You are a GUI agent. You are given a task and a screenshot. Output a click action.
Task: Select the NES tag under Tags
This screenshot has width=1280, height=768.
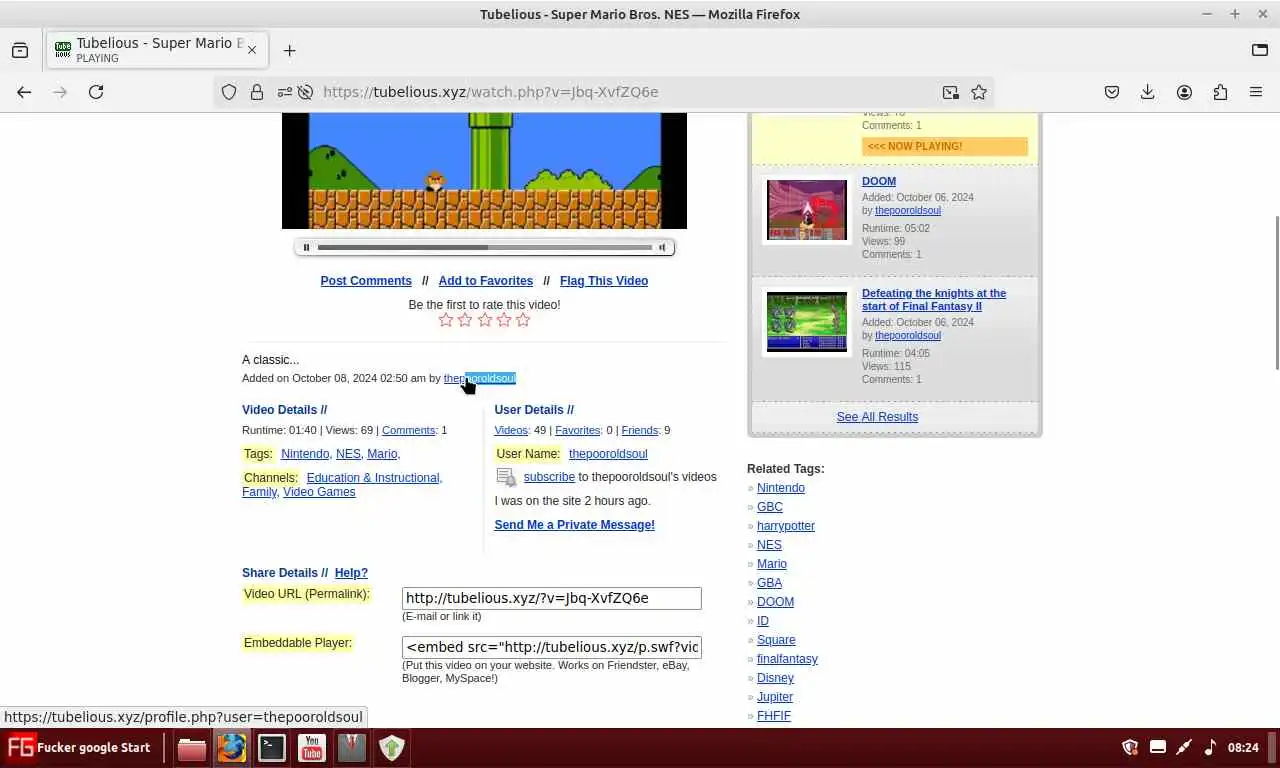(x=348, y=454)
